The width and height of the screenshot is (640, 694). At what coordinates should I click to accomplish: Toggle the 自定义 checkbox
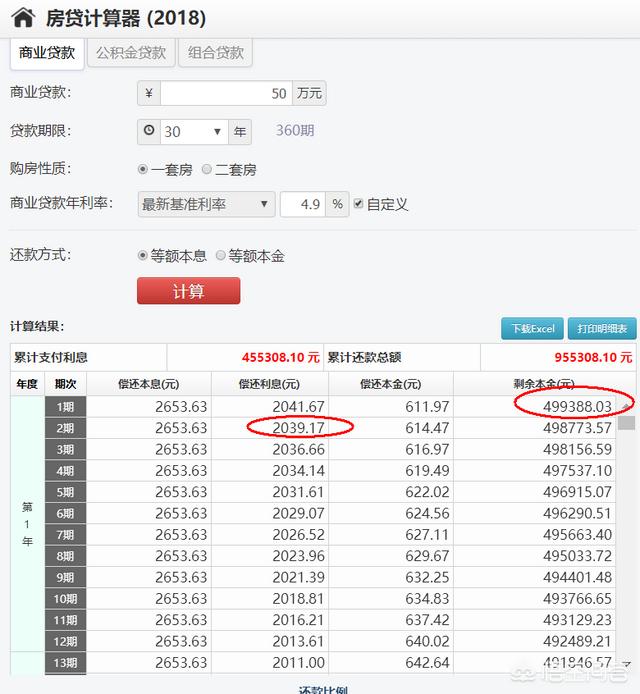pos(359,204)
